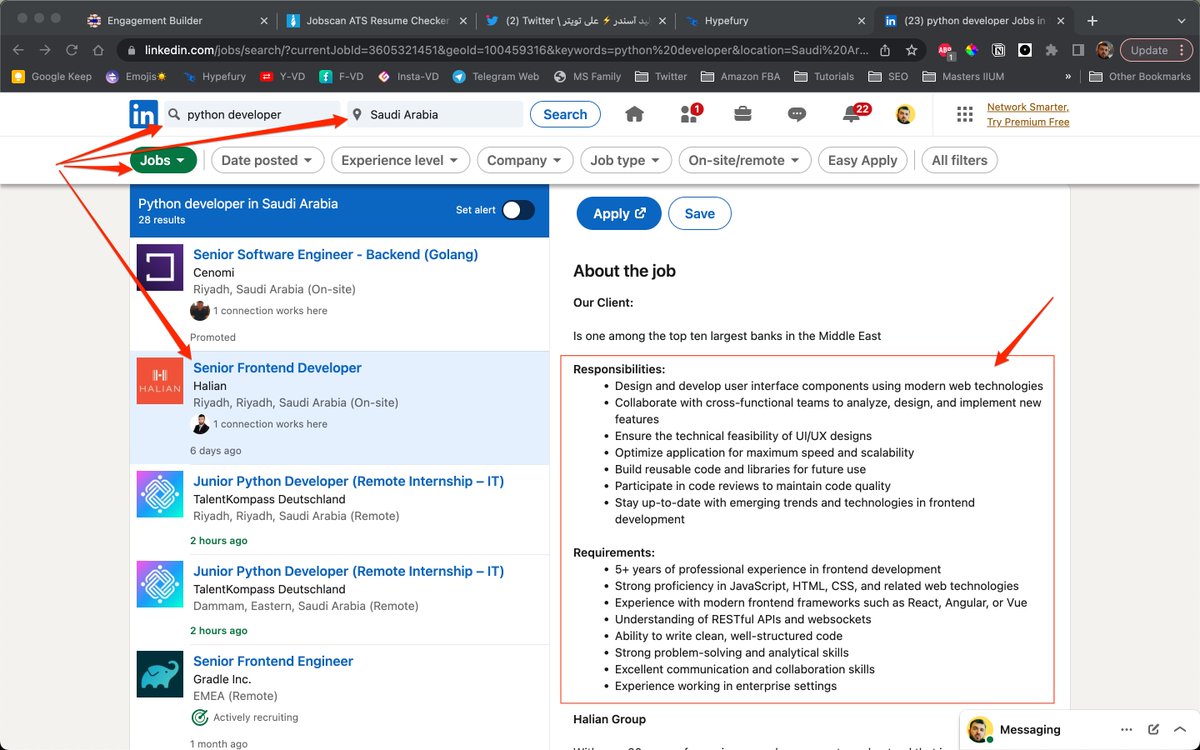Toggle the Set alert switch
The image size is (1200, 750).
[518, 210]
